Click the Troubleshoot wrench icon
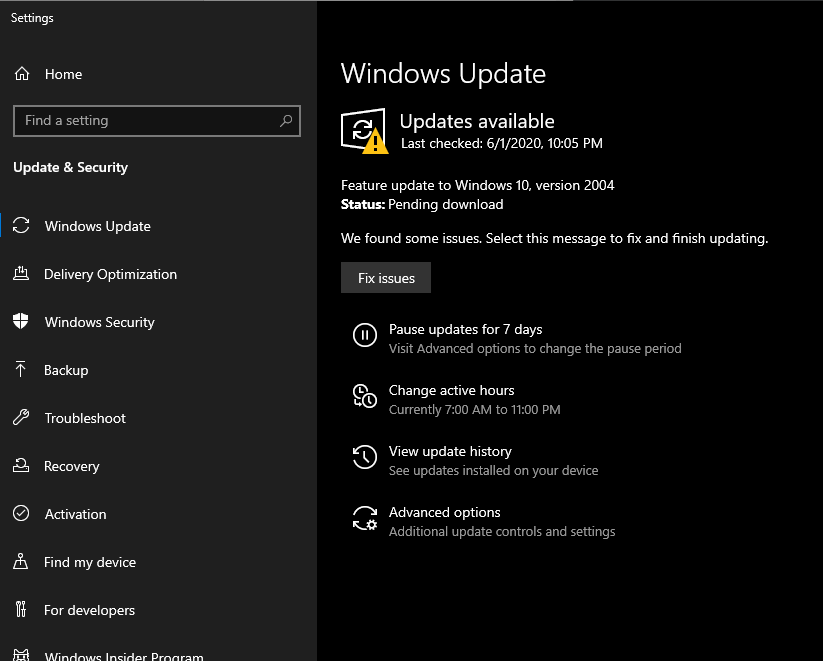Viewport: 823px width, 661px height. click(x=21, y=417)
